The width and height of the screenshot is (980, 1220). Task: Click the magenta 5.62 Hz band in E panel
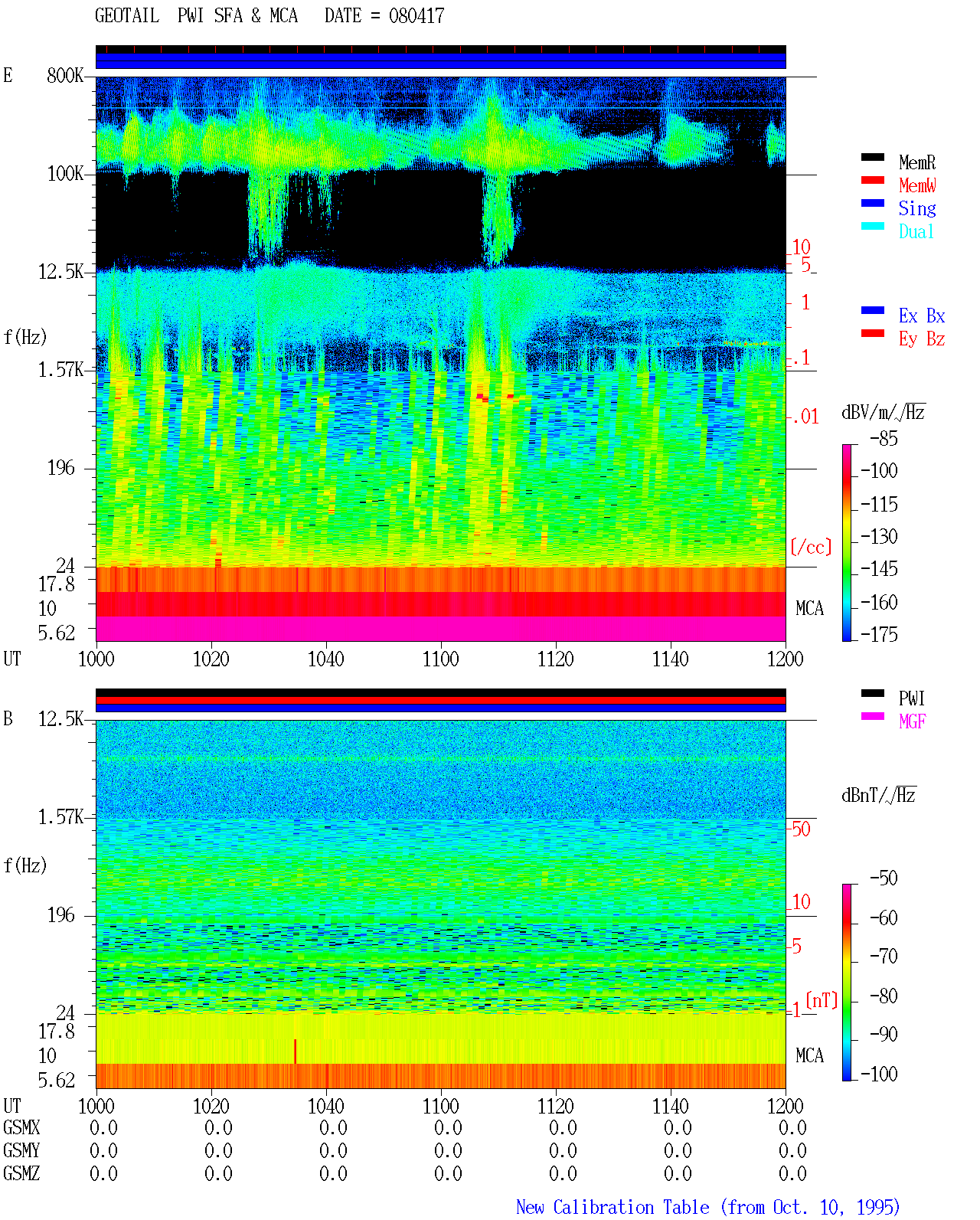point(440,629)
